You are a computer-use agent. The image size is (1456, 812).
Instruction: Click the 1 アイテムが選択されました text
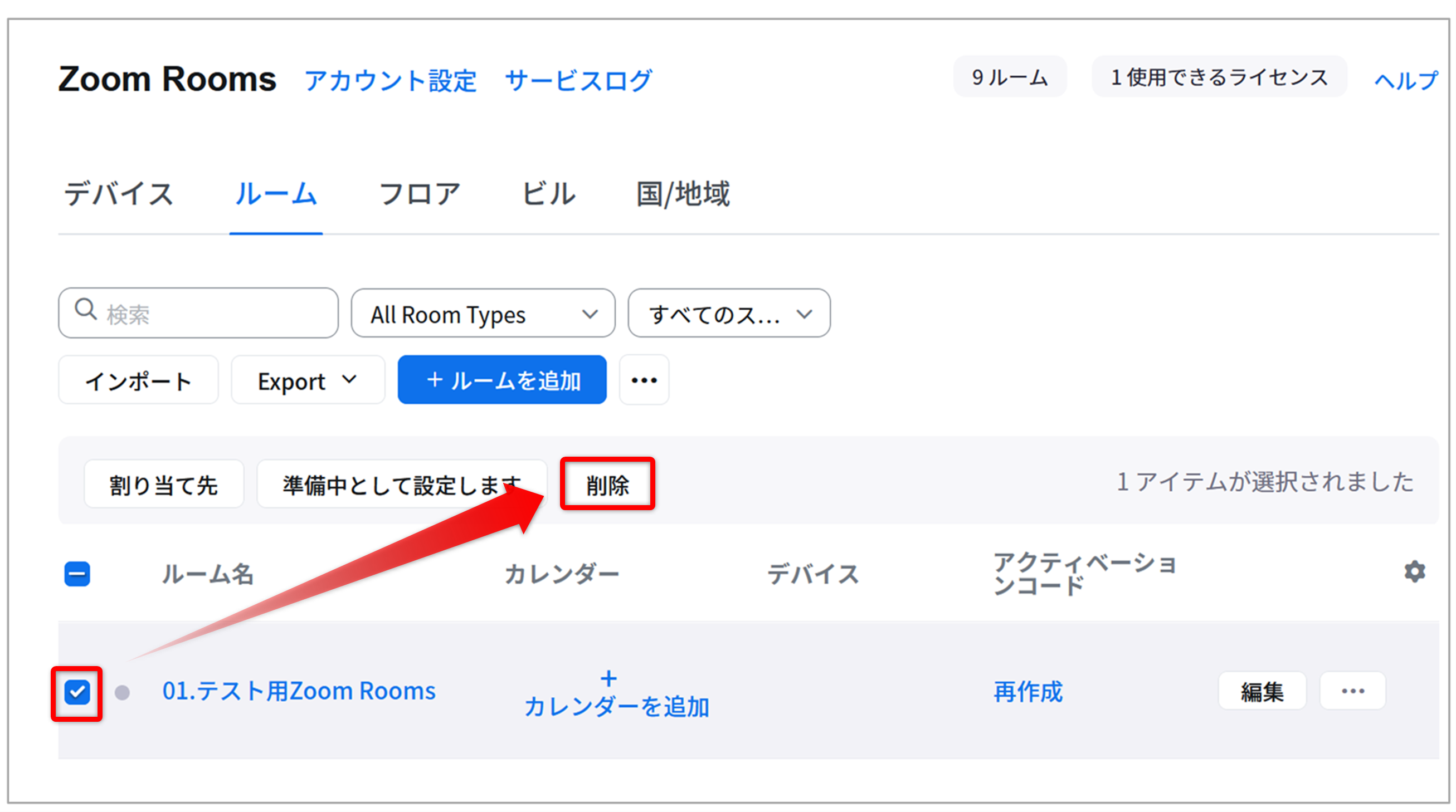[1265, 482]
